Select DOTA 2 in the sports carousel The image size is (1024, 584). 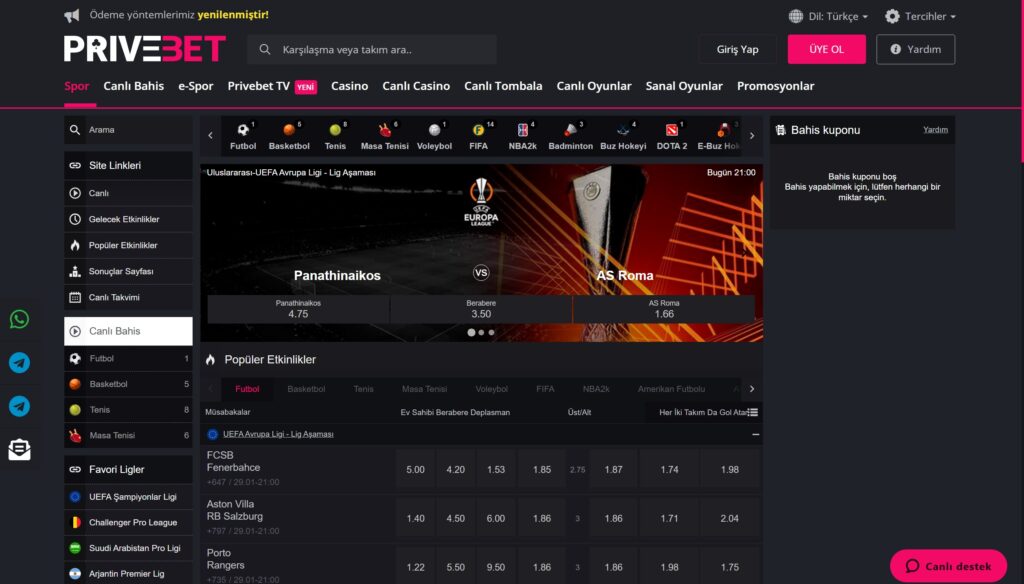(x=672, y=136)
